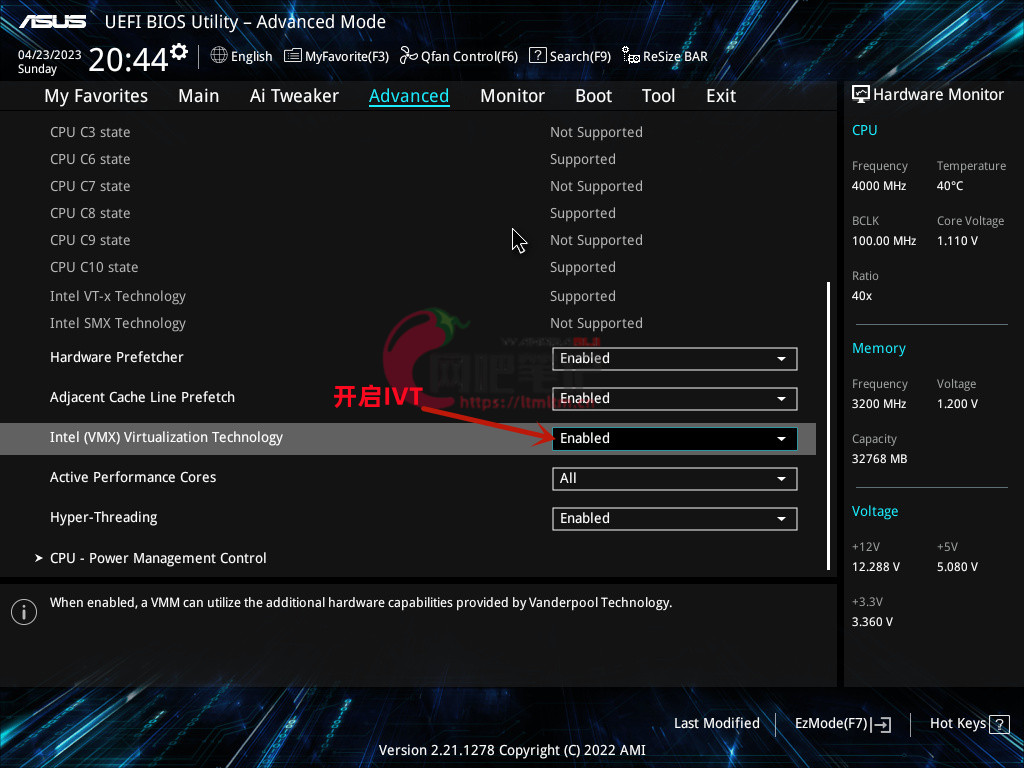Click the +3.3V reading 3.360 V
The width and height of the screenshot is (1024, 768).
[x=872, y=622]
